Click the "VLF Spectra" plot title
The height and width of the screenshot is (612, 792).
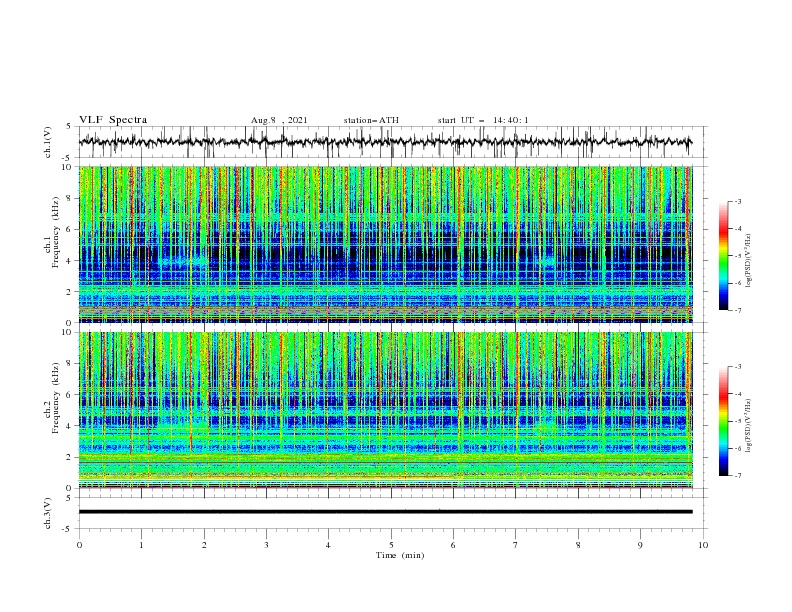point(113,120)
